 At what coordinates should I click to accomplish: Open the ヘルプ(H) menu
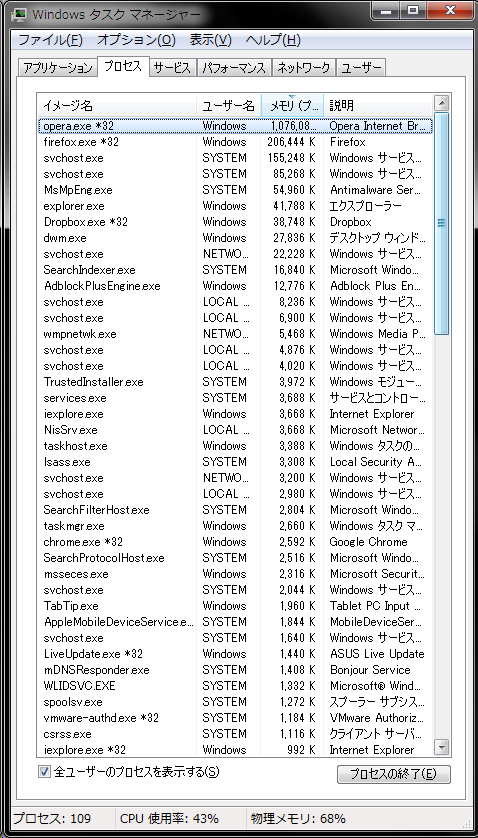tap(273, 40)
